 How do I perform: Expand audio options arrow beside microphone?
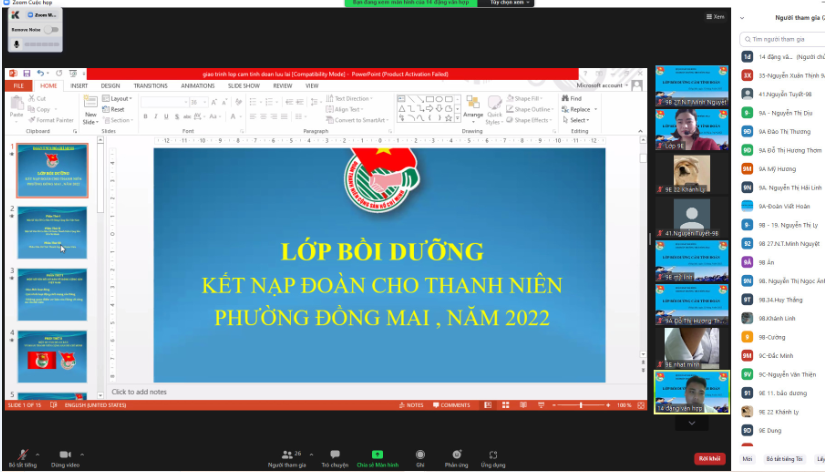click(37, 454)
